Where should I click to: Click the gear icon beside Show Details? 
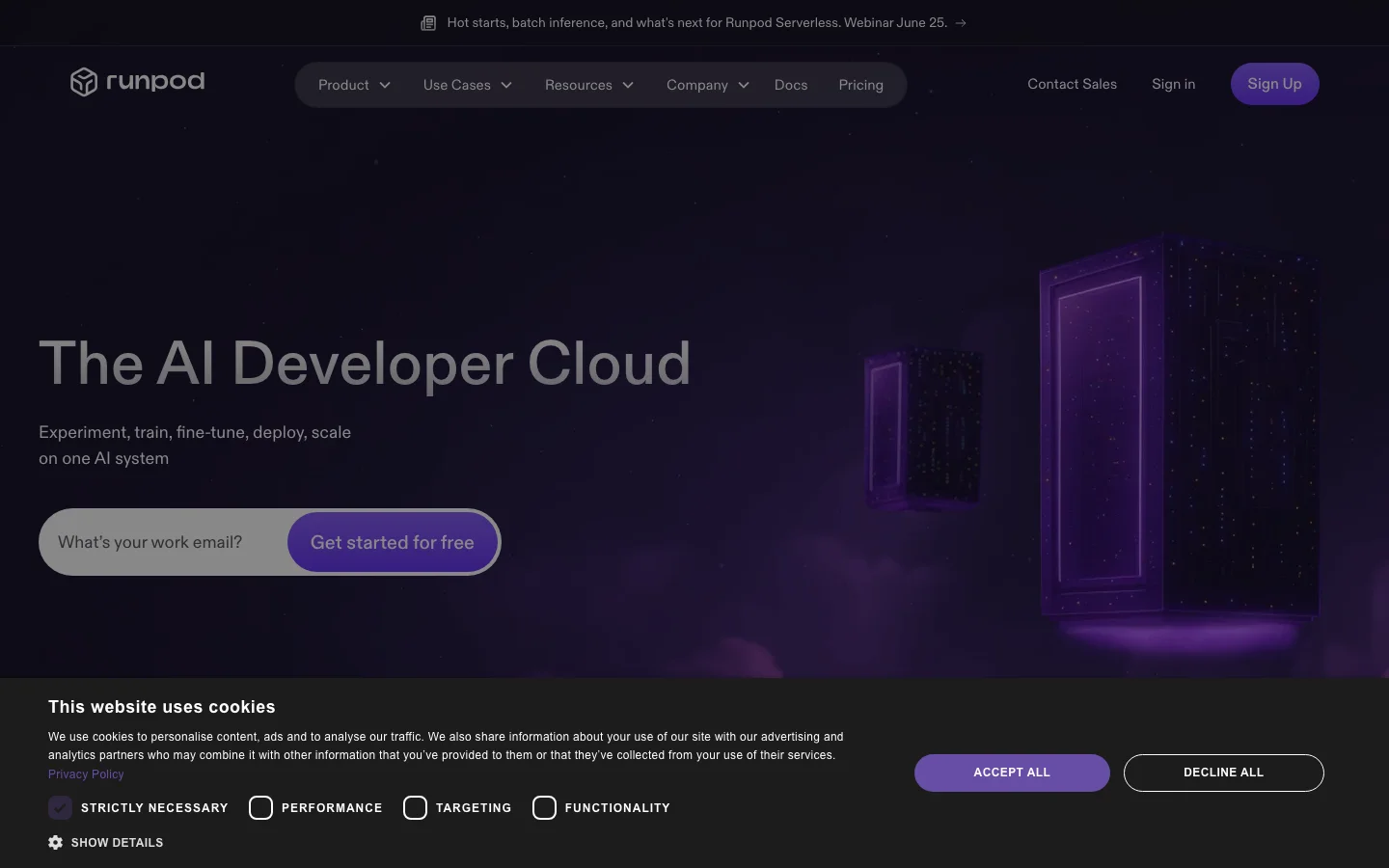click(55, 843)
